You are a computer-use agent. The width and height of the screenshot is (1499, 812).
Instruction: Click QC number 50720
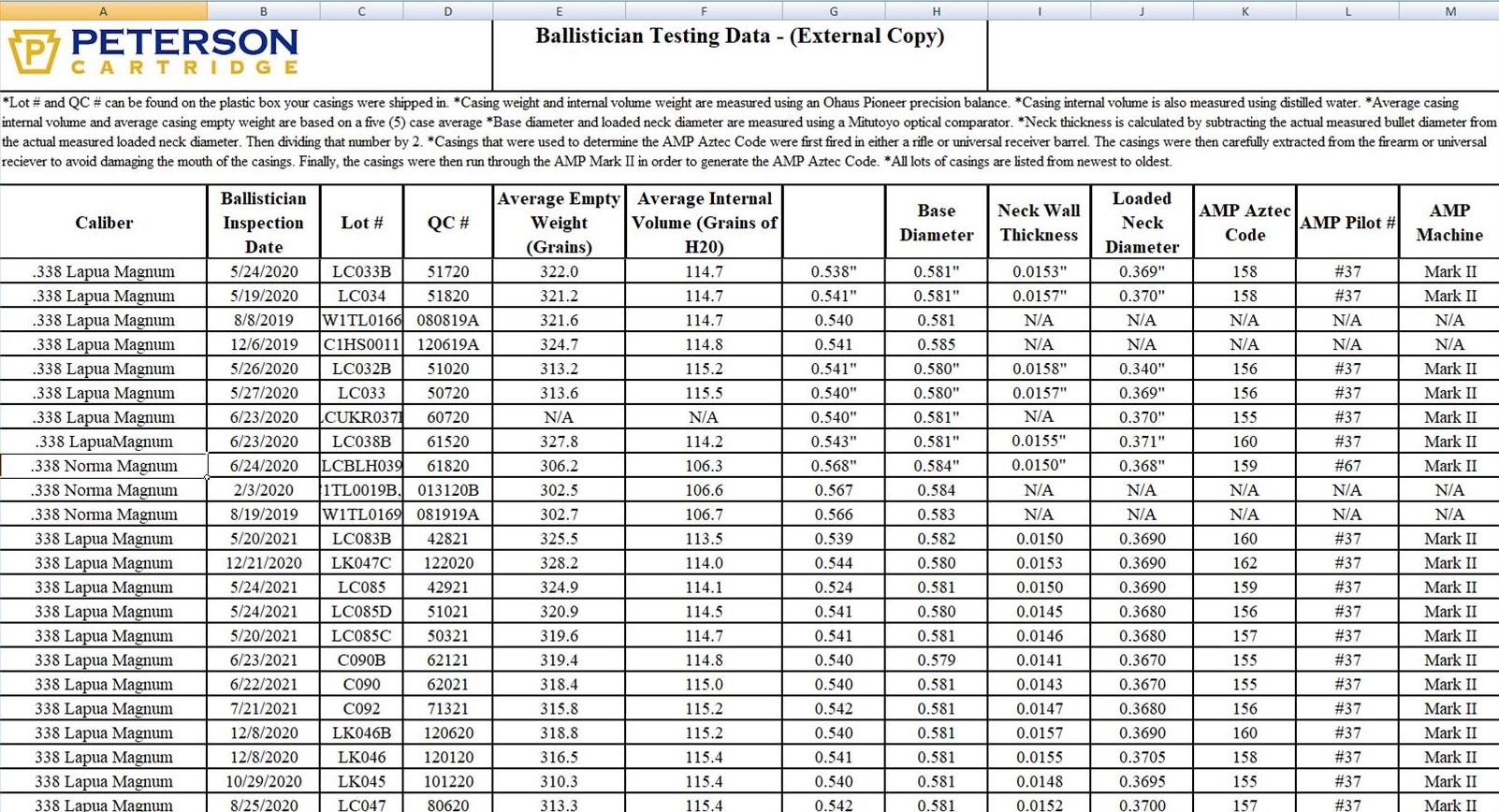447,393
